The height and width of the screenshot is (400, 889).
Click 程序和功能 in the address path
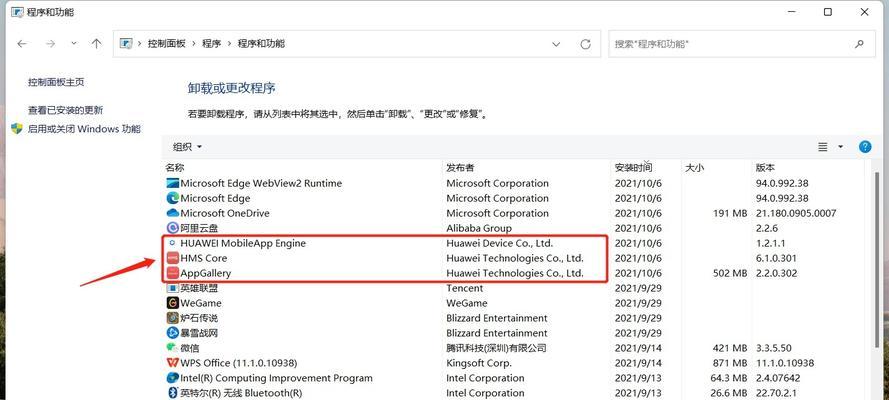261,44
